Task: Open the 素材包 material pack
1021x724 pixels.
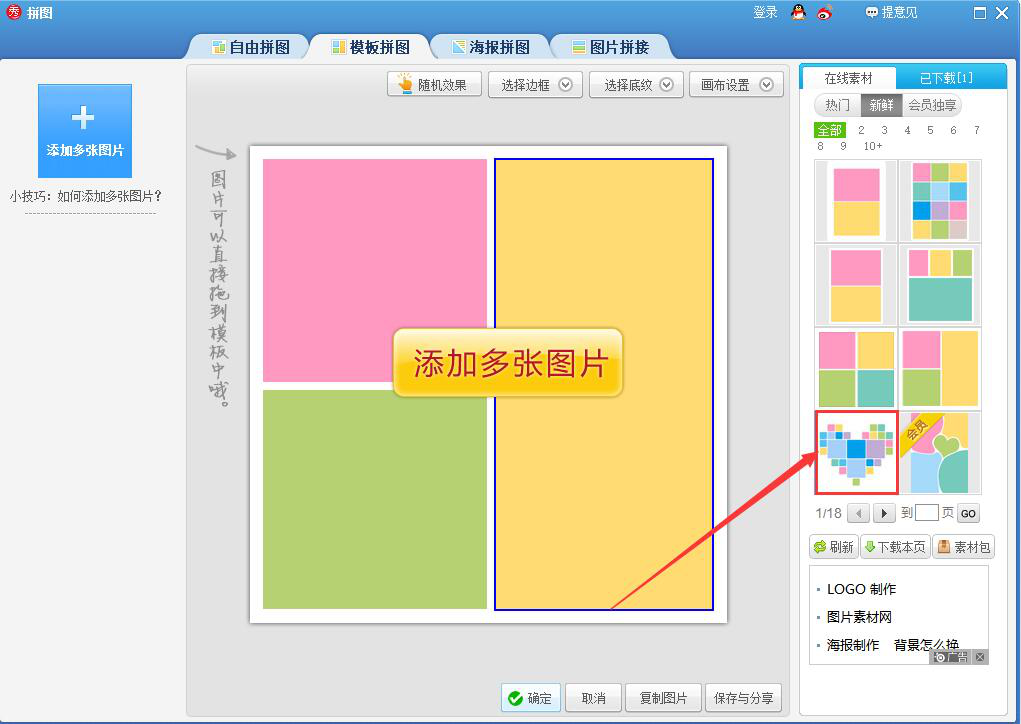Action: click(x=964, y=547)
